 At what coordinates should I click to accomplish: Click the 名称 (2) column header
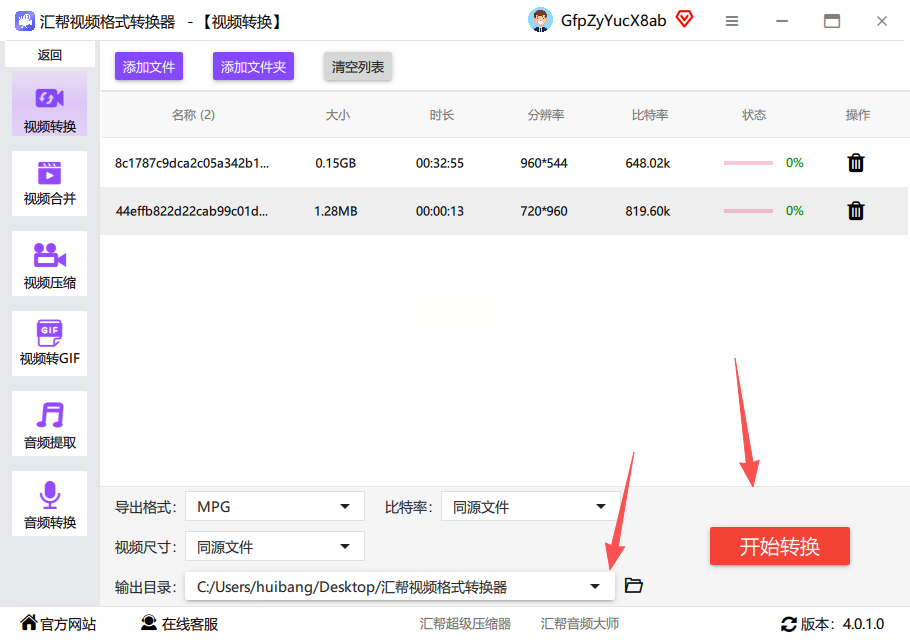point(193,115)
